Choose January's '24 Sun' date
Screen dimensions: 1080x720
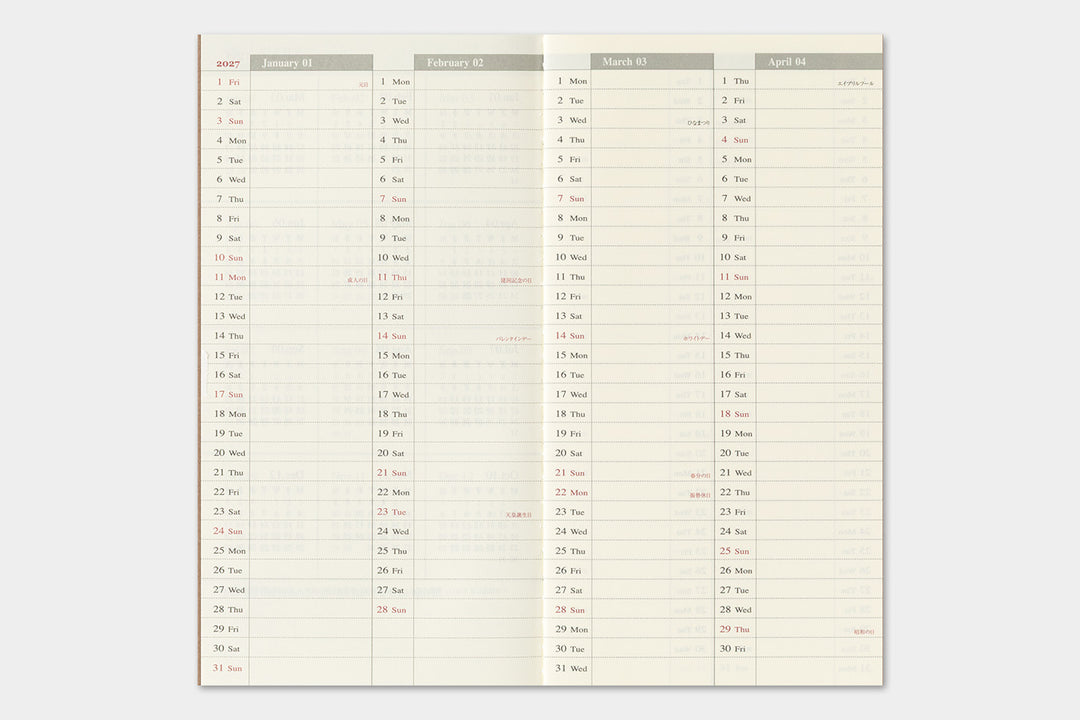pyautogui.click(x=228, y=531)
